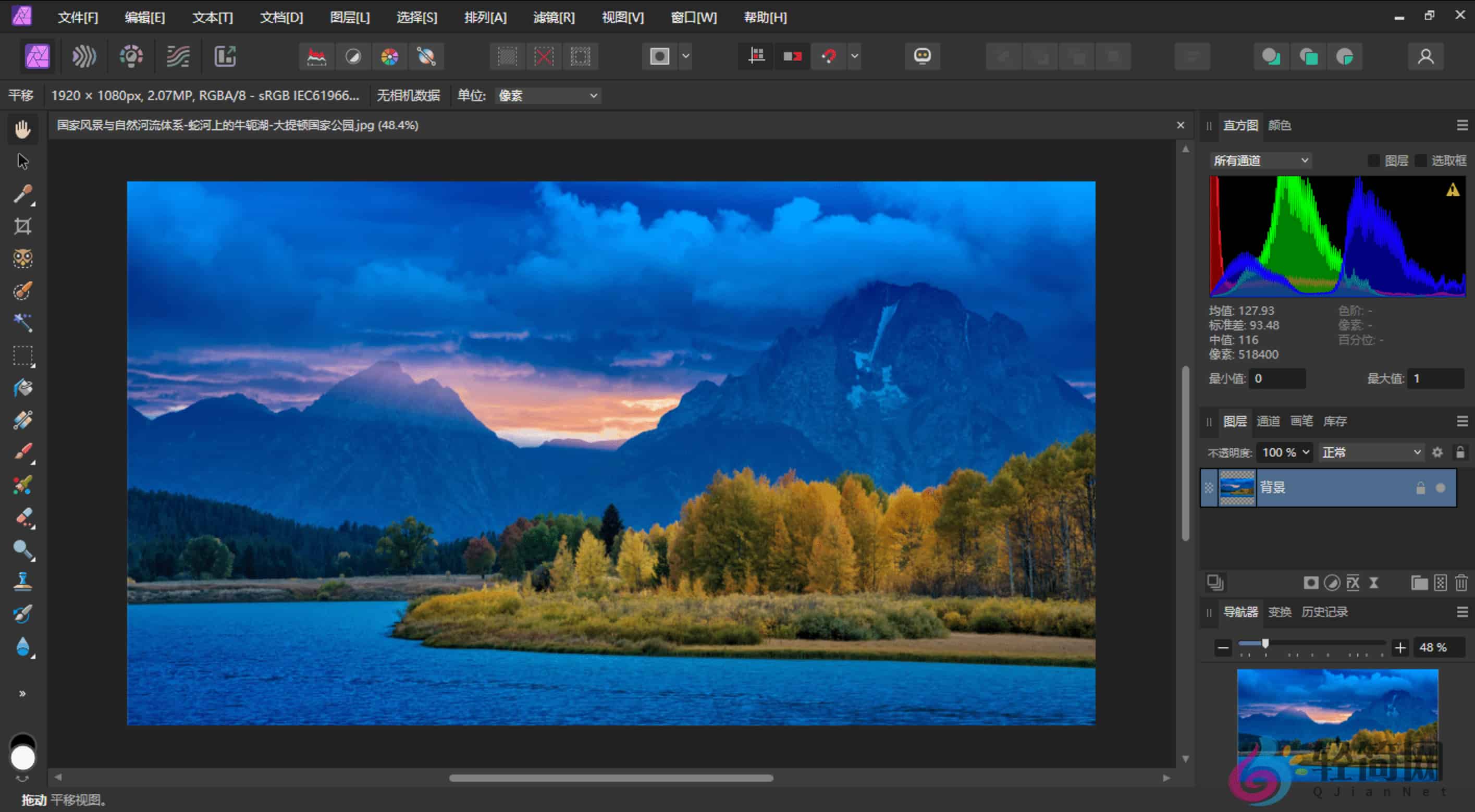
Task: Delete the selected layer via the trash icon
Action: (1461, 583)
